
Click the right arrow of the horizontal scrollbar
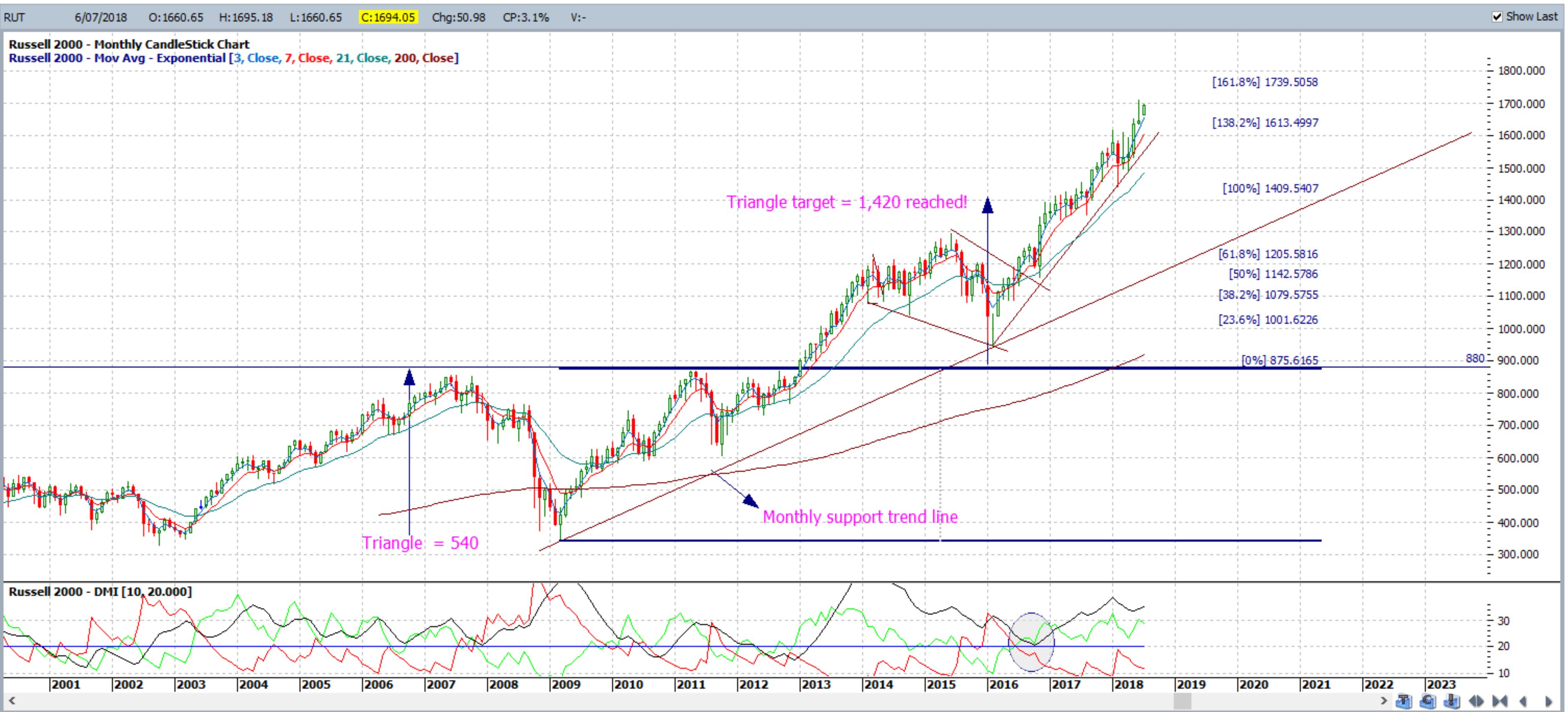click(x=1384, y=701)
